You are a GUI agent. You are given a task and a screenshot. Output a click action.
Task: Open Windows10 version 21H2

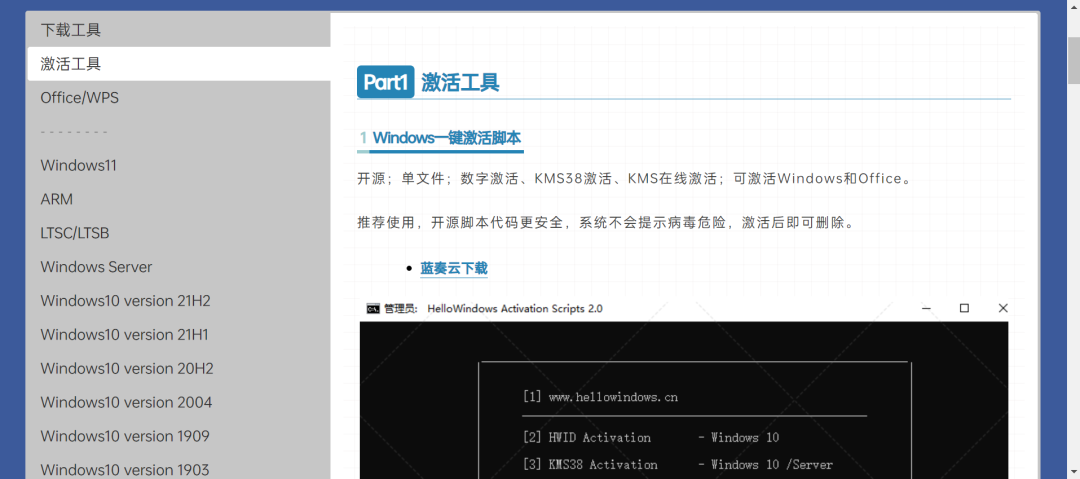[178, 300]
